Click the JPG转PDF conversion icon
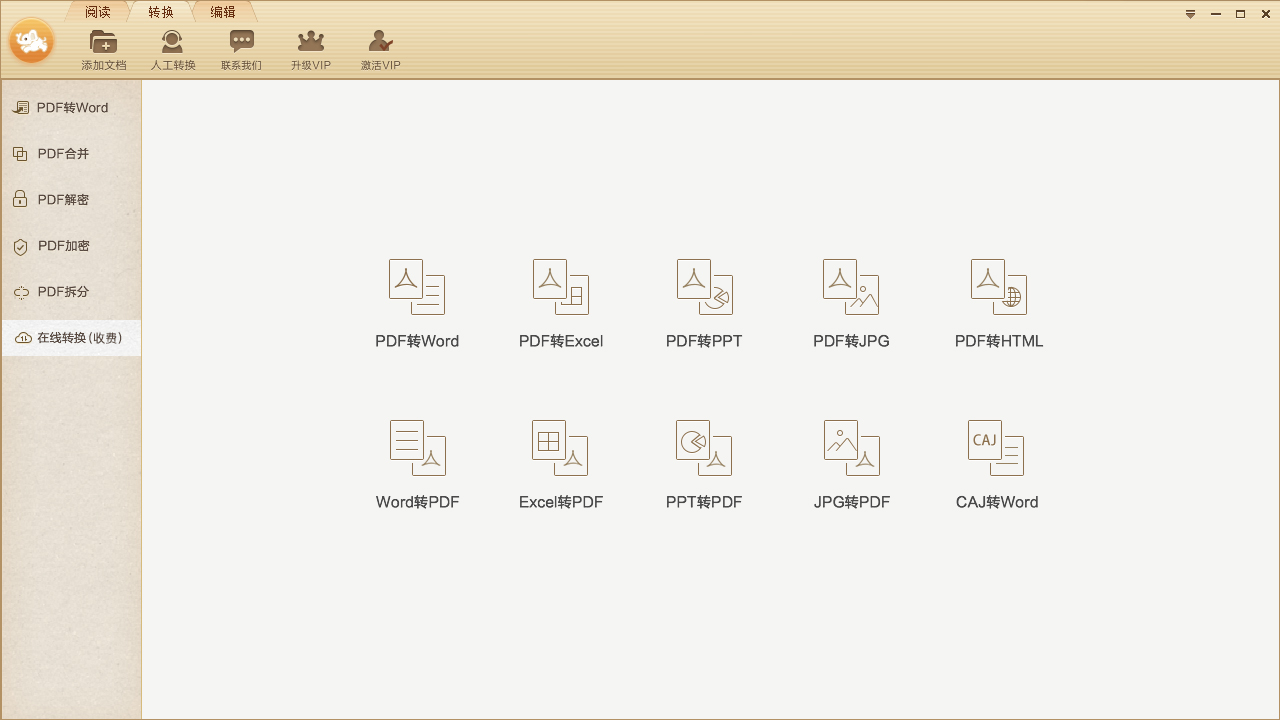The width and height of the screenshot is (1280, 720). (851, 448)
